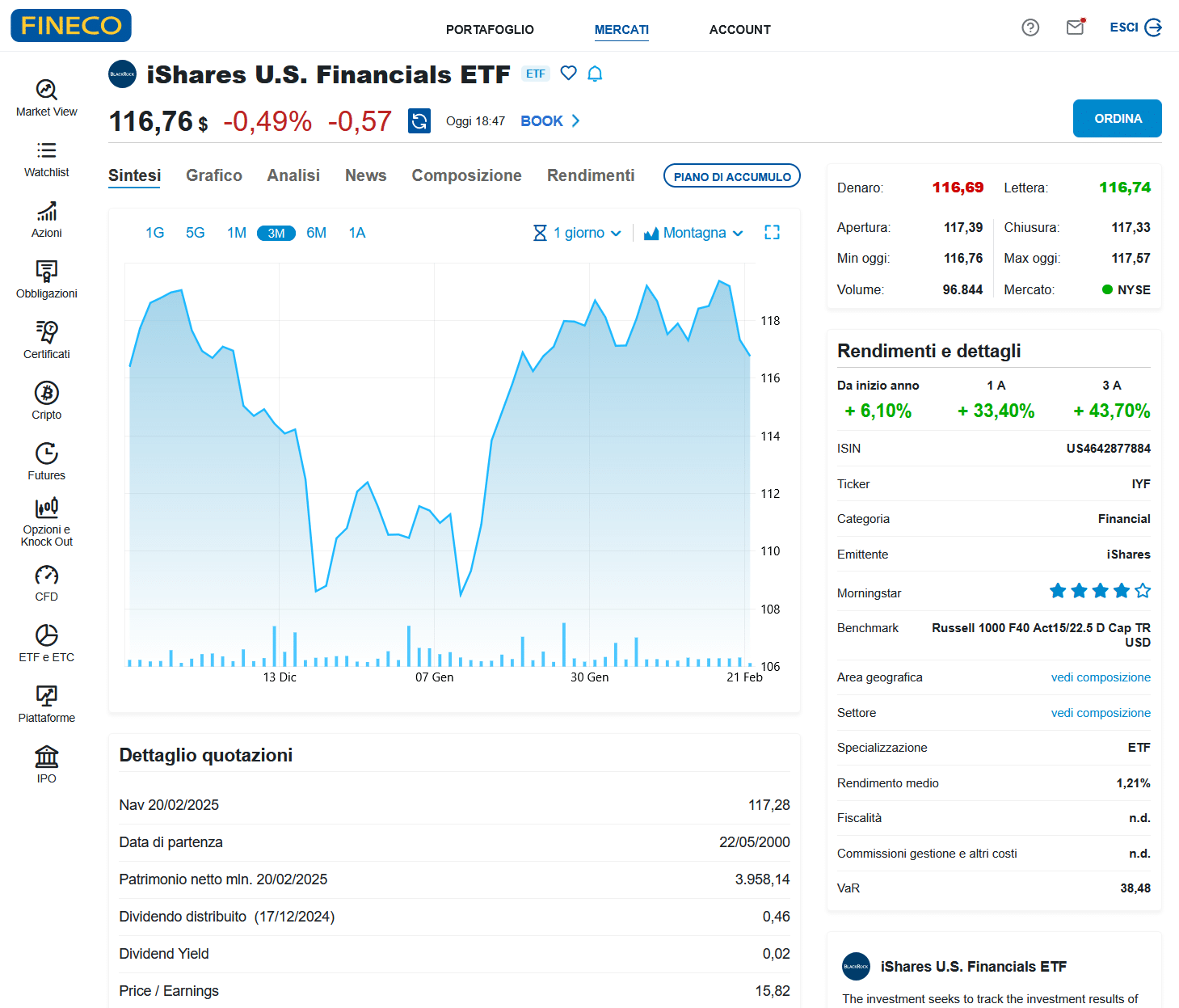Viewport: 1179px width, 1008px height.
Task: Open the Market View sidebar icon
Action: (x=47, y=99)
